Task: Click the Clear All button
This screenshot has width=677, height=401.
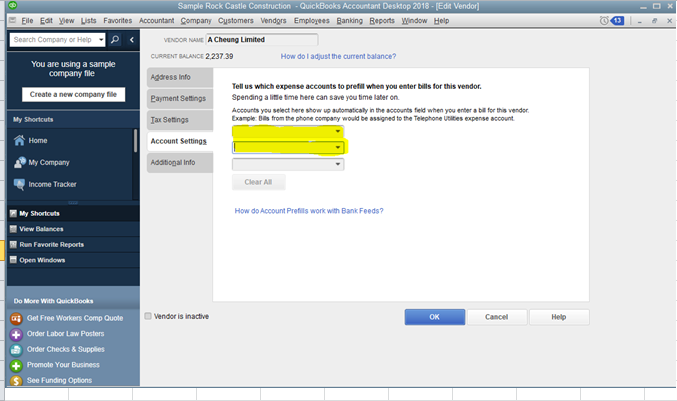Action: pos(258,182)
